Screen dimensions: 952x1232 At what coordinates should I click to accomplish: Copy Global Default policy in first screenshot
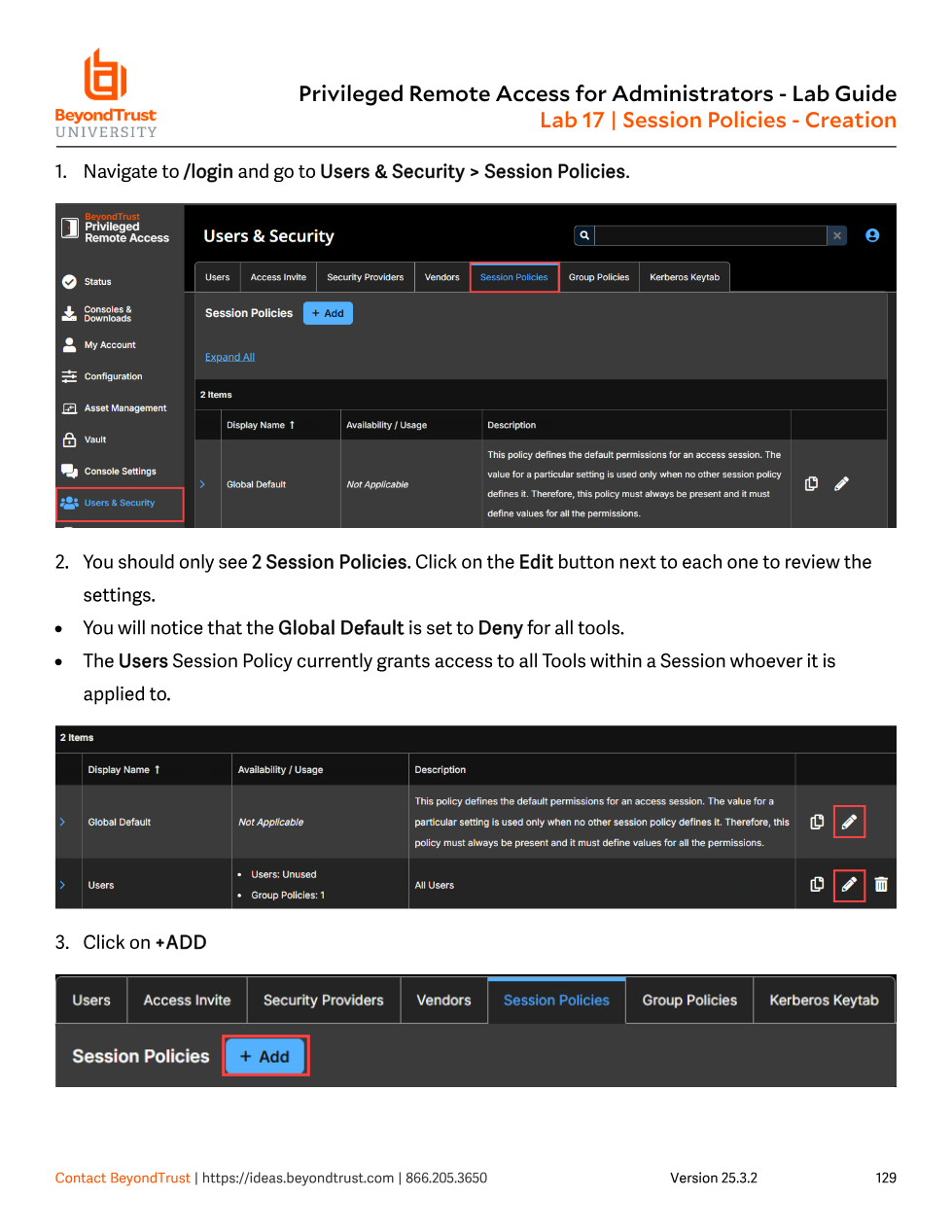(812, 483)
